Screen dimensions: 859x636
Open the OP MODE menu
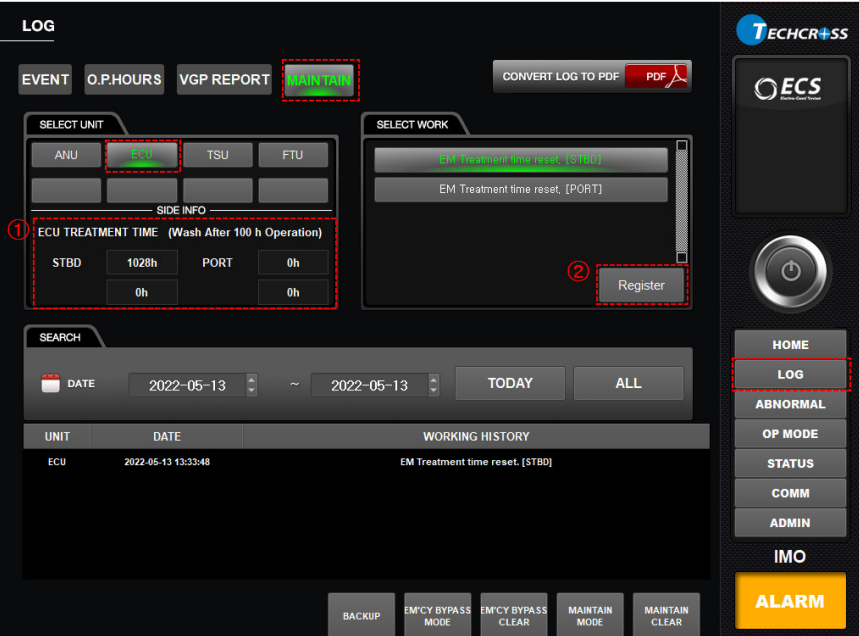coord(791,434)
